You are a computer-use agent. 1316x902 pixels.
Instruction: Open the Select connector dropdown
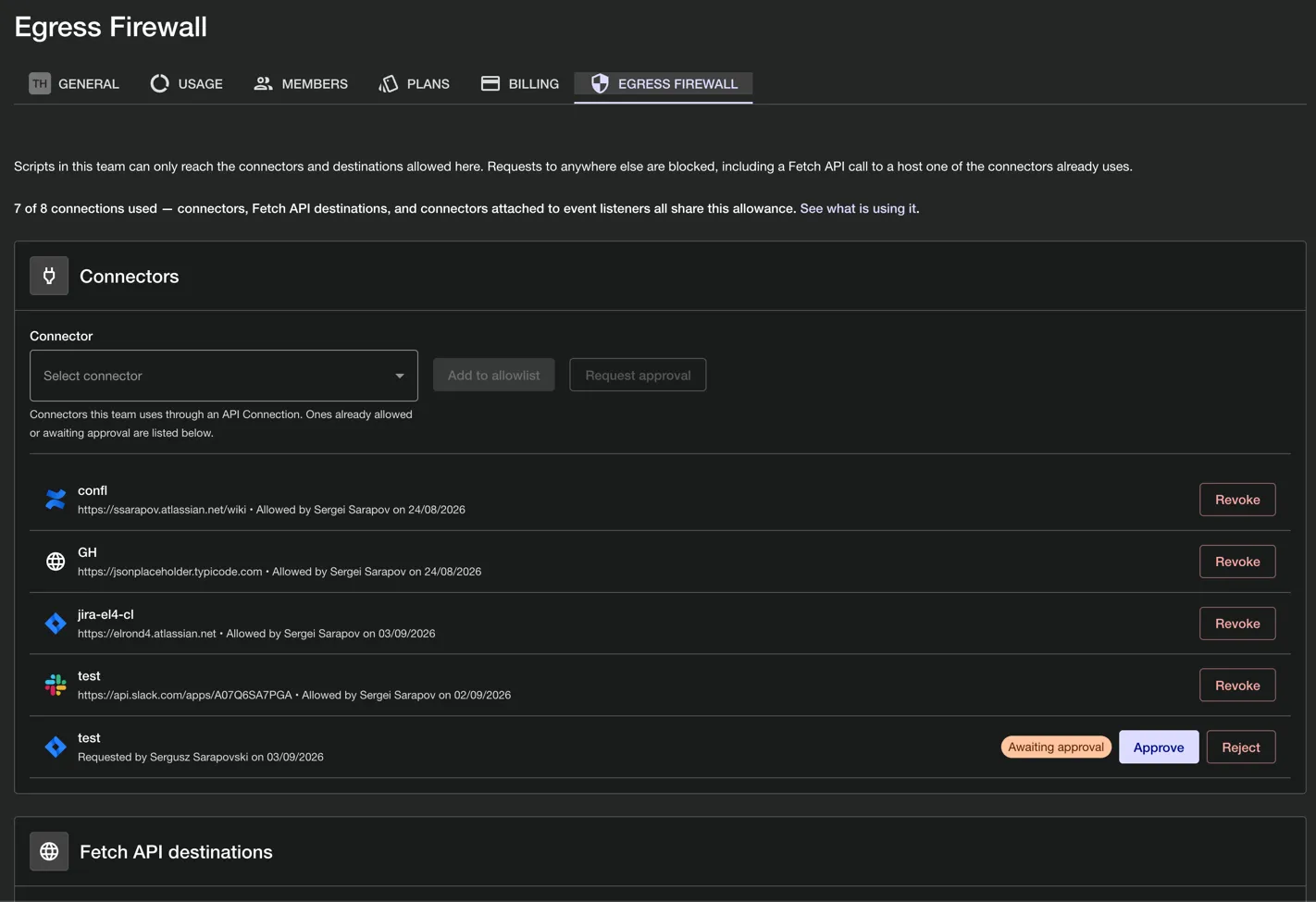pos(224,376)
